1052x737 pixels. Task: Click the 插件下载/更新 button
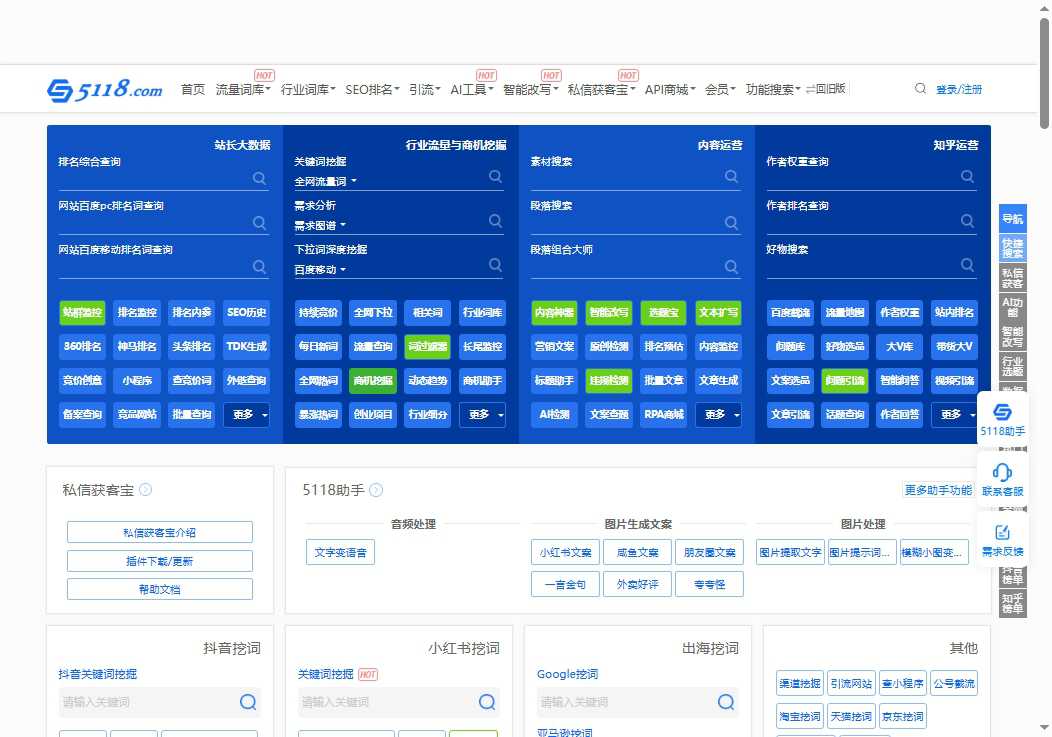point(159,561)
